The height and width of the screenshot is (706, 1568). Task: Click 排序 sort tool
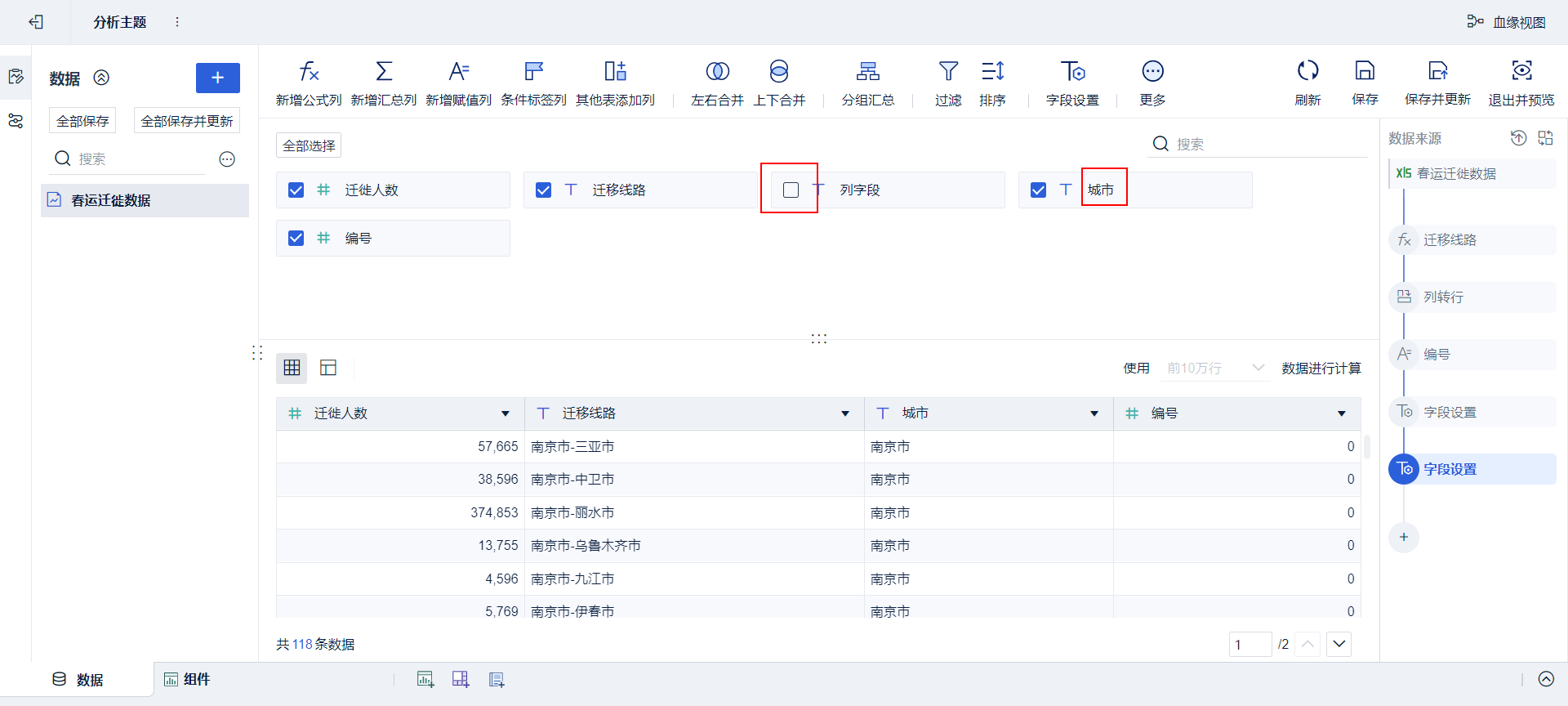(x=992, y=83)
